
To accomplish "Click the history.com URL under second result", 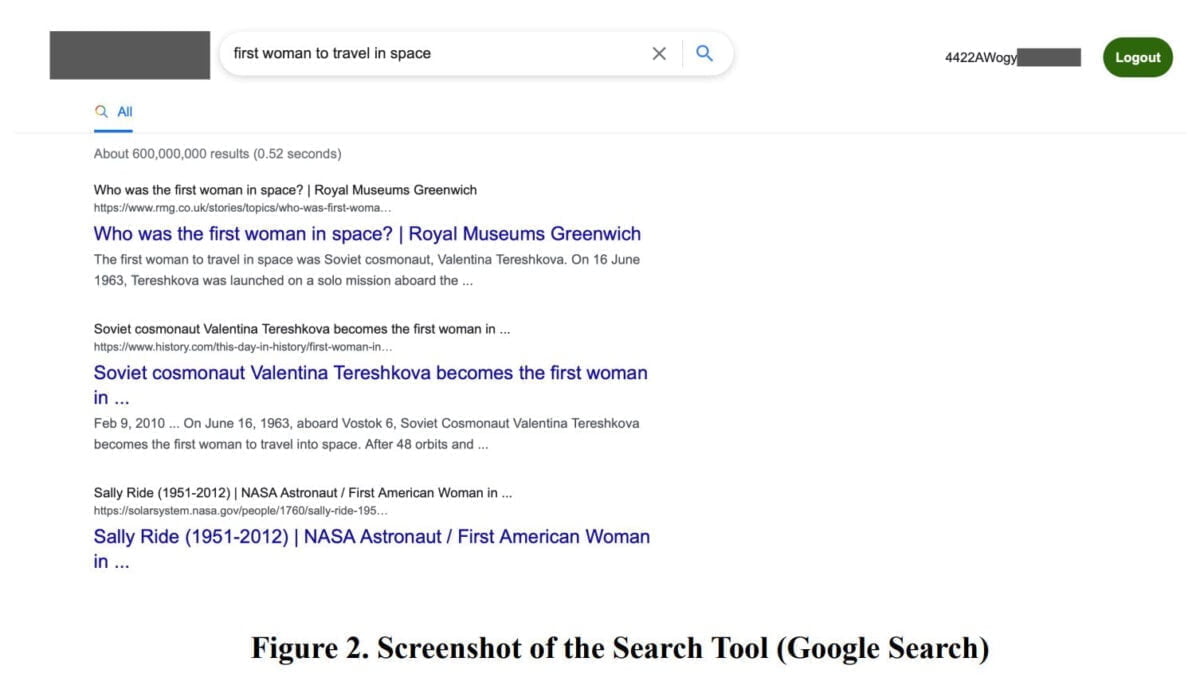I will click(243, 347).
